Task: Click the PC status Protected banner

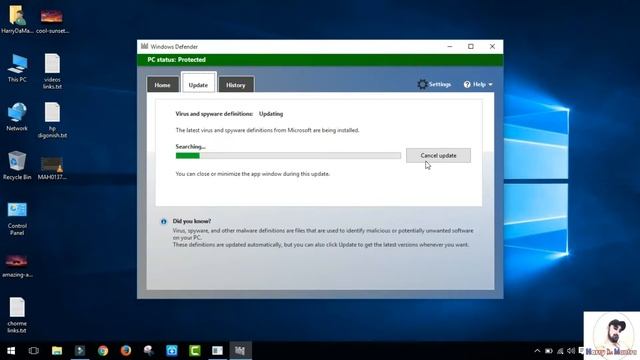Action: [x=320, y=60]
